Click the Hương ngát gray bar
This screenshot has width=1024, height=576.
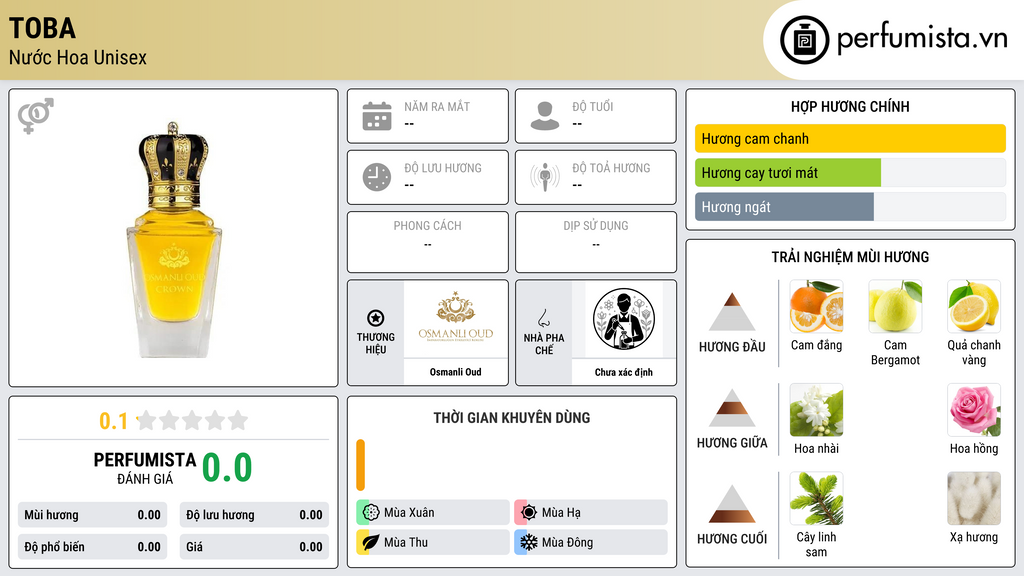point(784,207)
